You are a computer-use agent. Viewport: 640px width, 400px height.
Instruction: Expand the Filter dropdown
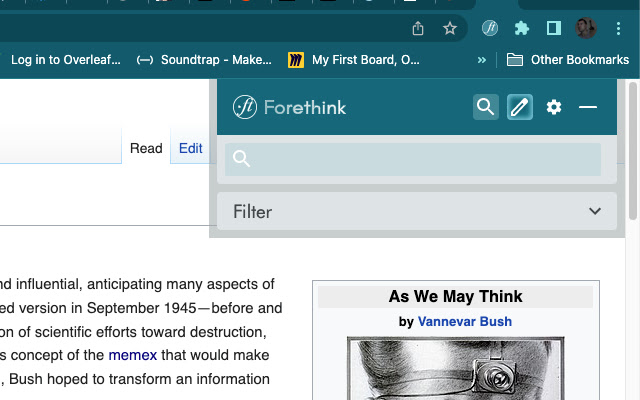point(417,211)
